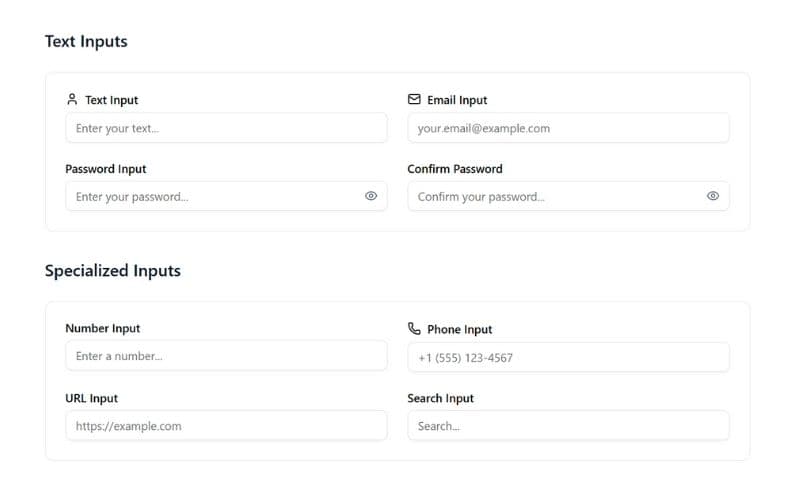Click the "Search Input" label text
Image resolution: width=800 pixels, height=500 pixels.
coord(441,398)
